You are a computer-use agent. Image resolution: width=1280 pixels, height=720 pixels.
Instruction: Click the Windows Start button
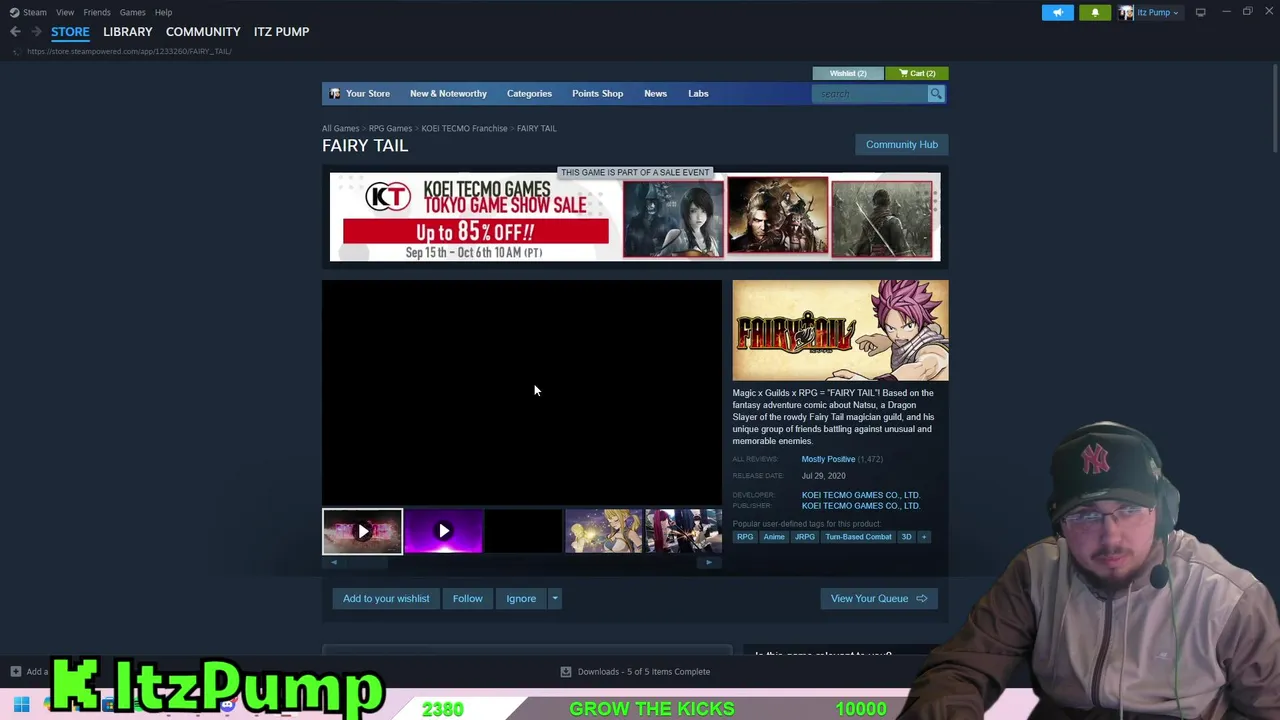tap(21, 706)
